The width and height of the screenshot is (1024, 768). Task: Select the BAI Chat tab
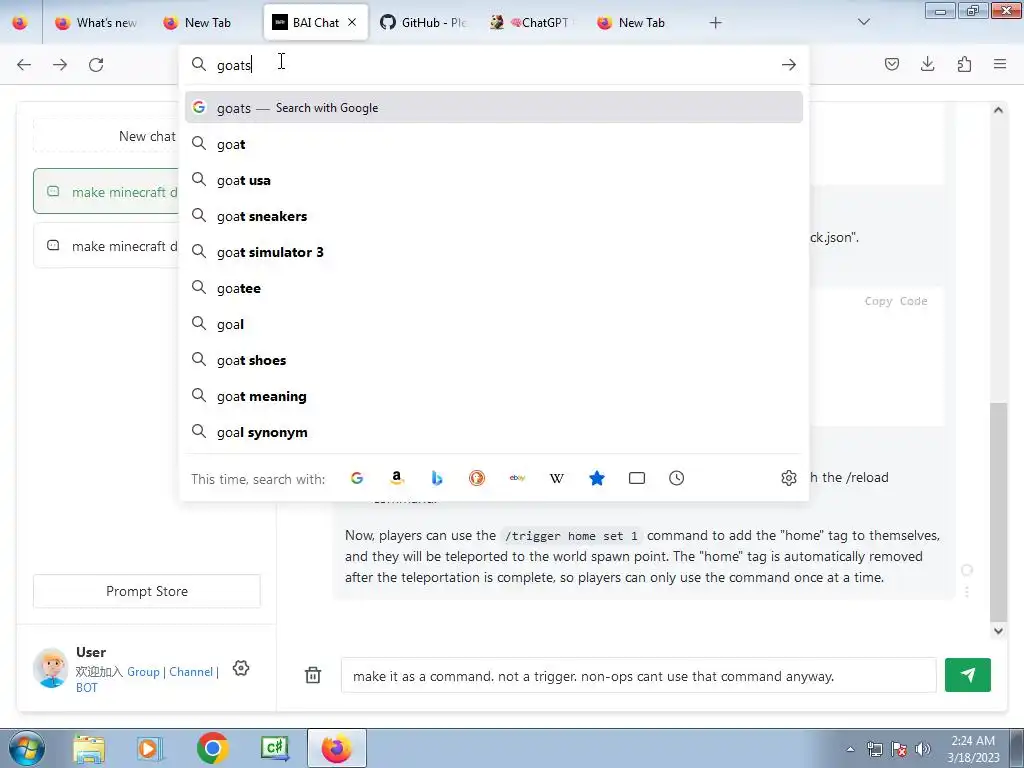[x=308, y=22]
